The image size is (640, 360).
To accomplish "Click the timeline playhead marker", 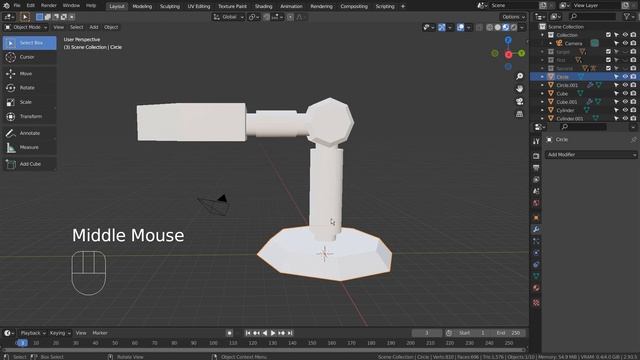I will click(x=22, y=343).
